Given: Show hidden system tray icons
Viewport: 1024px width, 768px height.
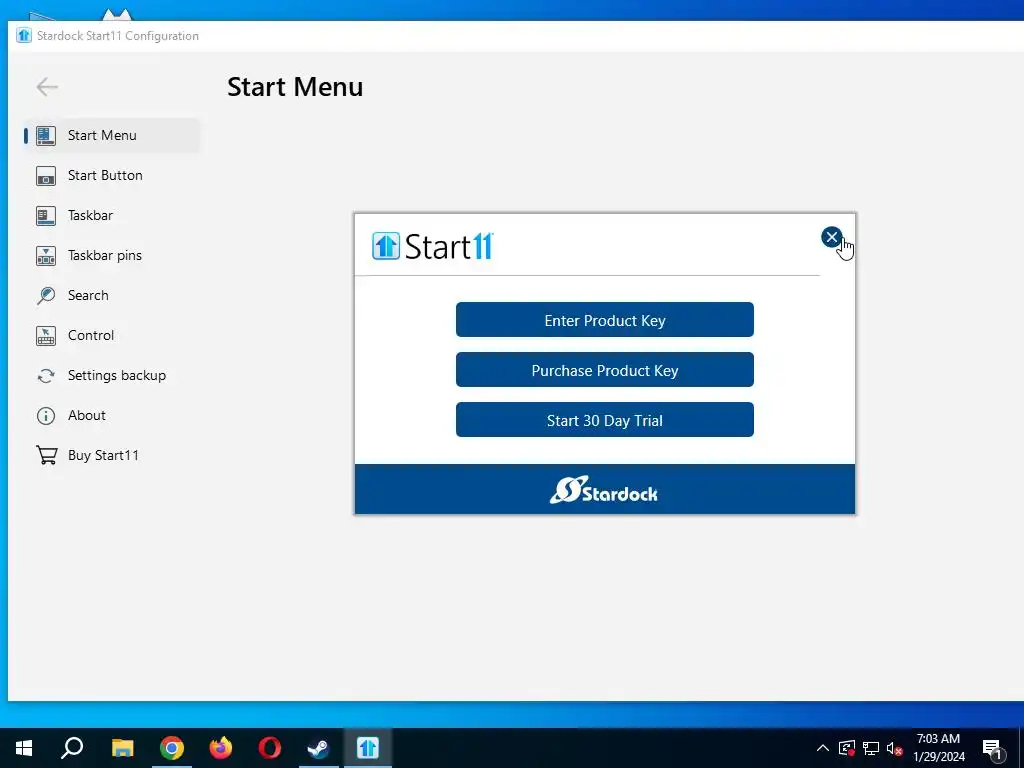Looking at the screenshot, I should point(823,748).
